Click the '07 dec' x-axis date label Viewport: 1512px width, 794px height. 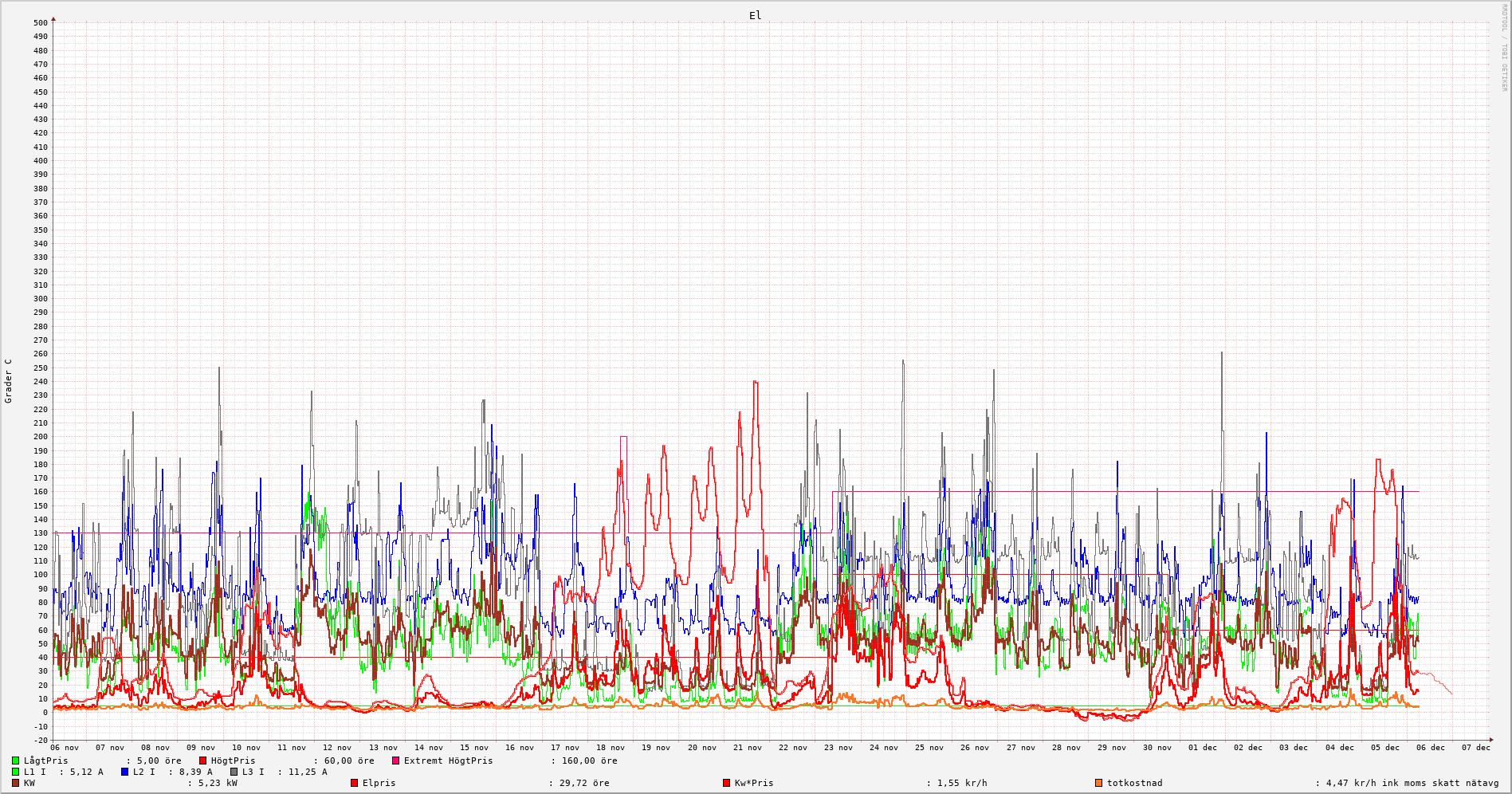(1476, 748)
